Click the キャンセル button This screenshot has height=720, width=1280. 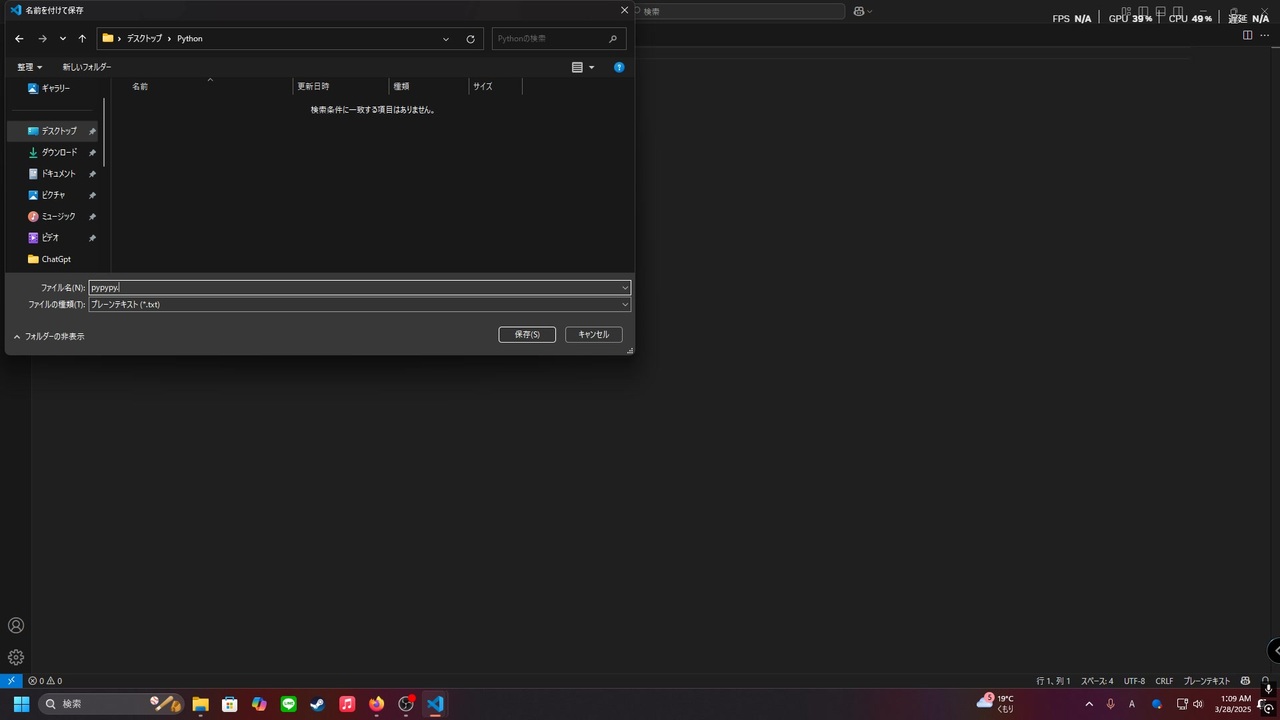pos(592,334)
